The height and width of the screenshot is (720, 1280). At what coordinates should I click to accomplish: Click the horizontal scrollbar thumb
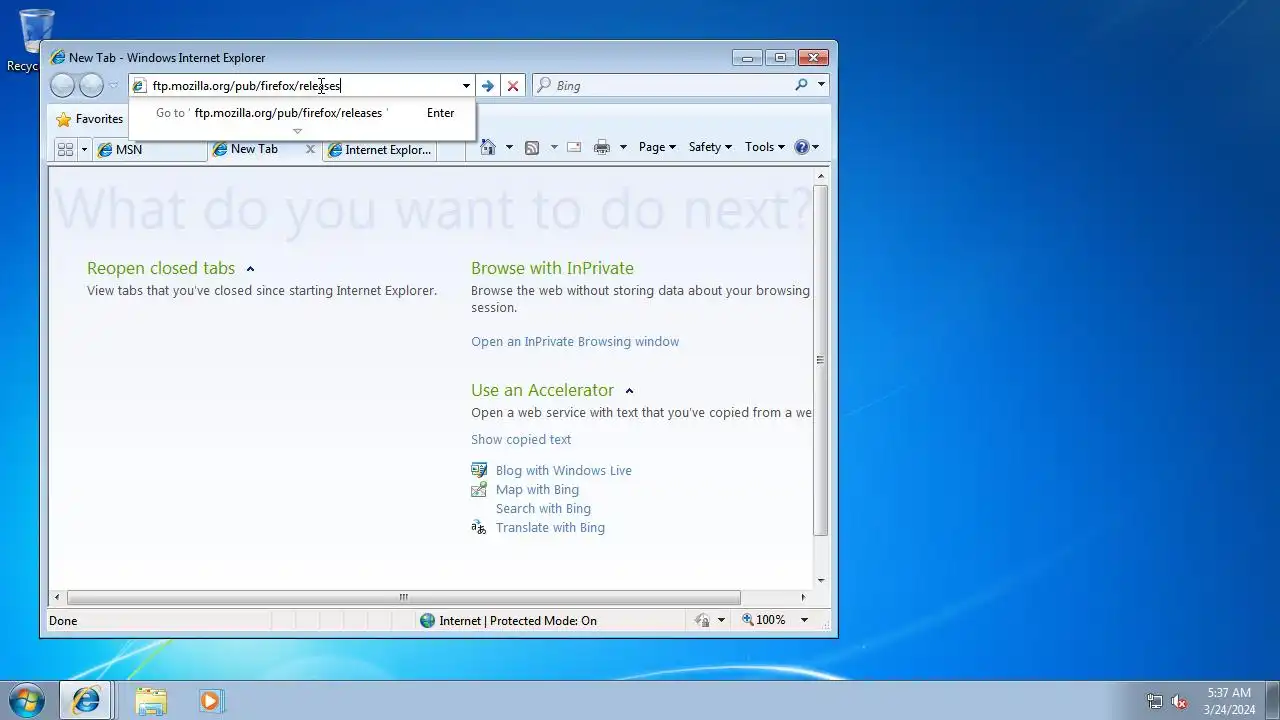pyautogui.click(x=404, y=597)
